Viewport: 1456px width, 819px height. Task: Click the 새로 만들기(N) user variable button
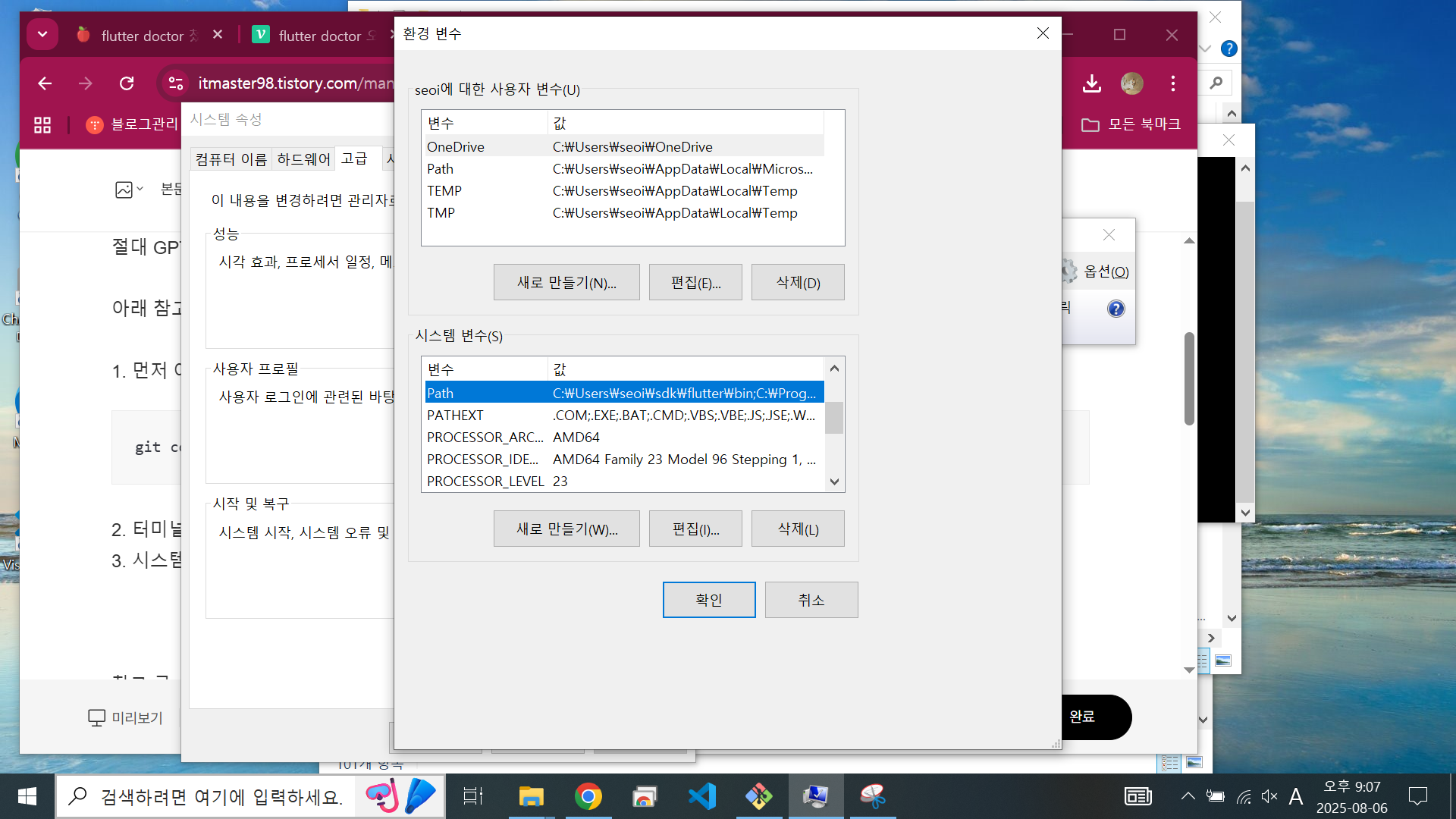tap(566, 283)
